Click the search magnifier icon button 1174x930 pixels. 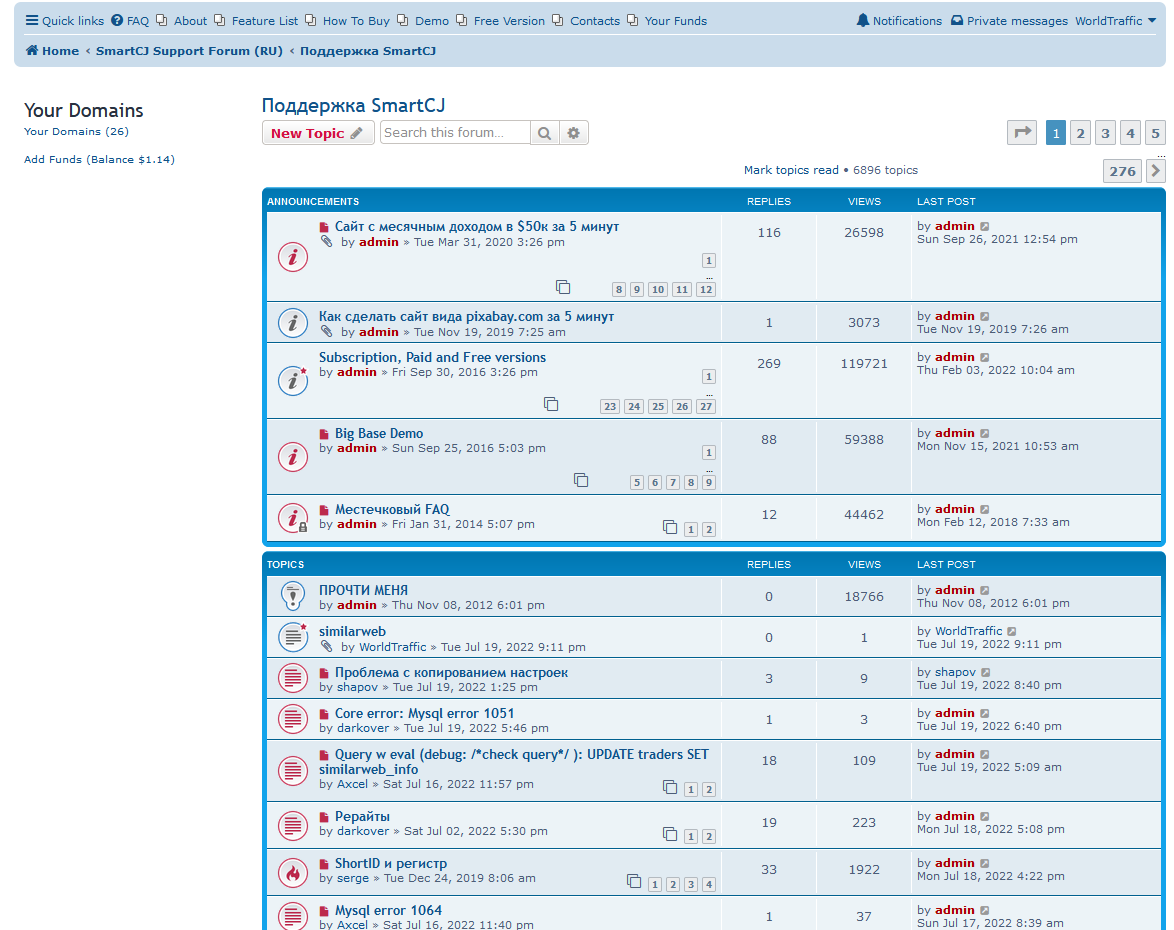coord(544,133)
